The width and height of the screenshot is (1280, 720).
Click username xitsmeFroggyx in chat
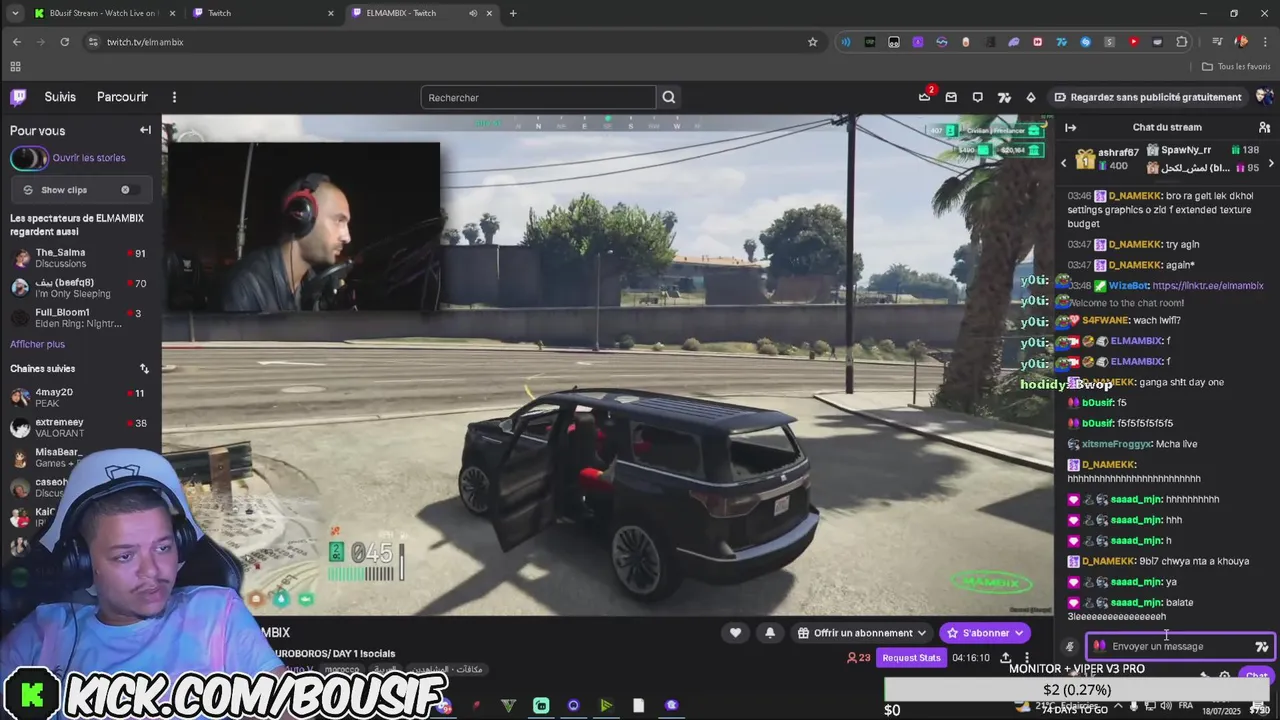click(x=1117, y=444)
